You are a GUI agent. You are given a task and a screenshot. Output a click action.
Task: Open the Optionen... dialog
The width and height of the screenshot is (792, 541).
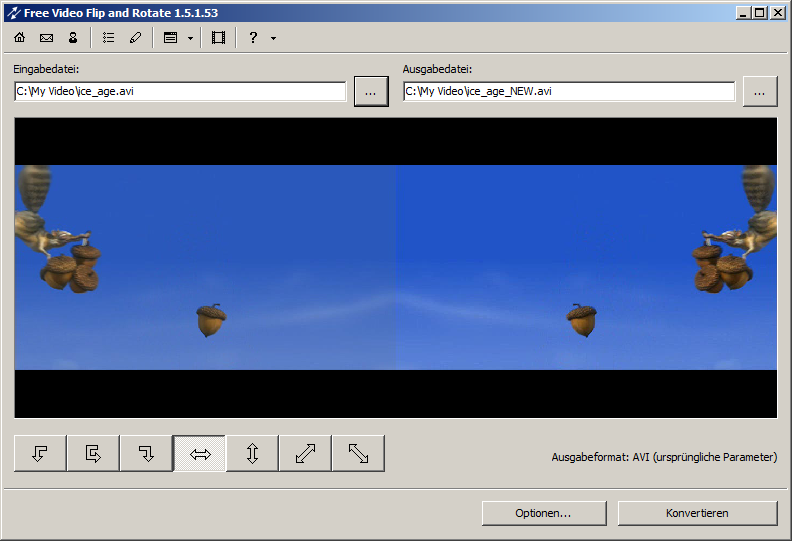[x=543, y=513]
